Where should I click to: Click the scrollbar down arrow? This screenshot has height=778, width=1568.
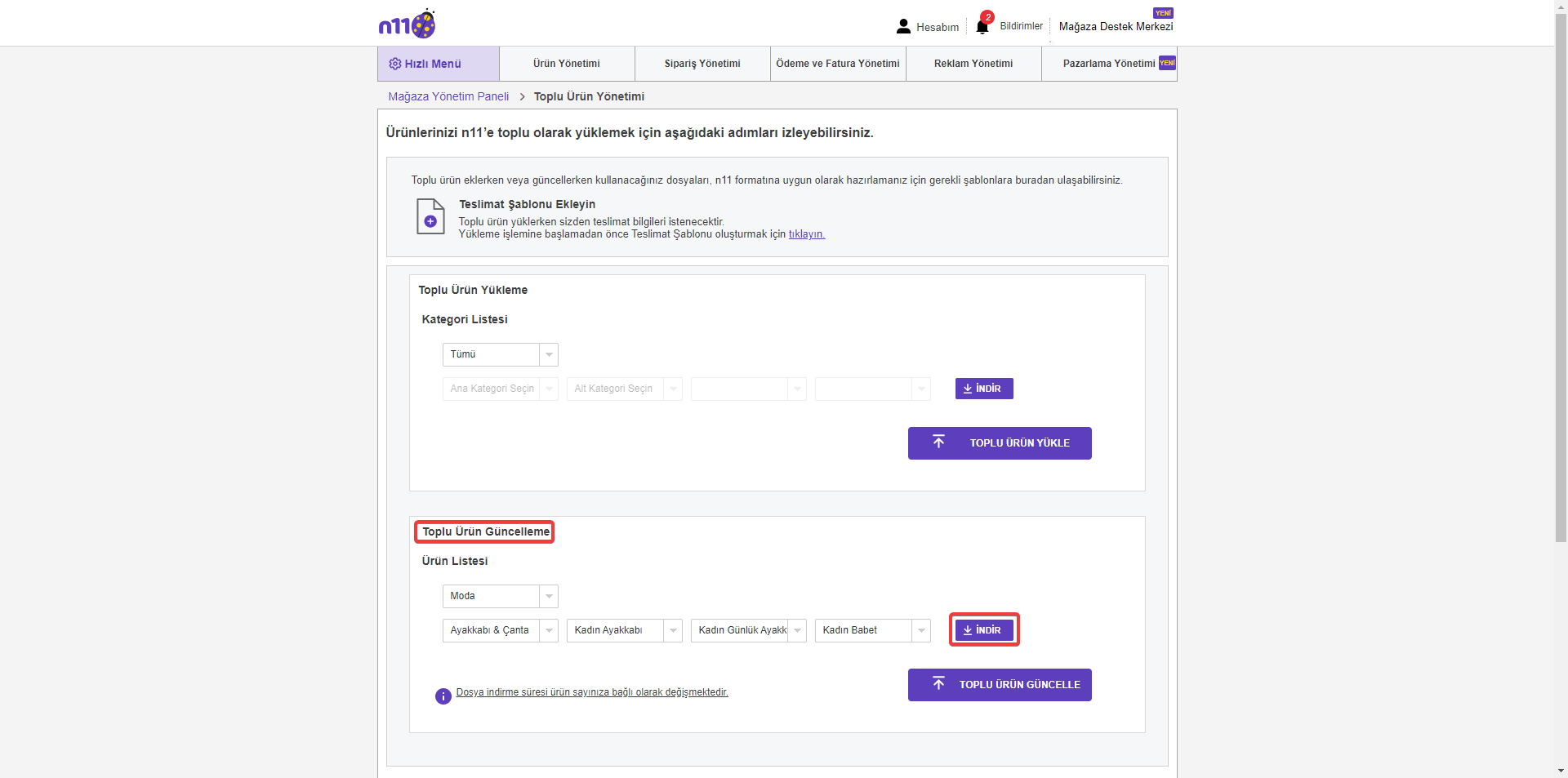(1561, 771)
